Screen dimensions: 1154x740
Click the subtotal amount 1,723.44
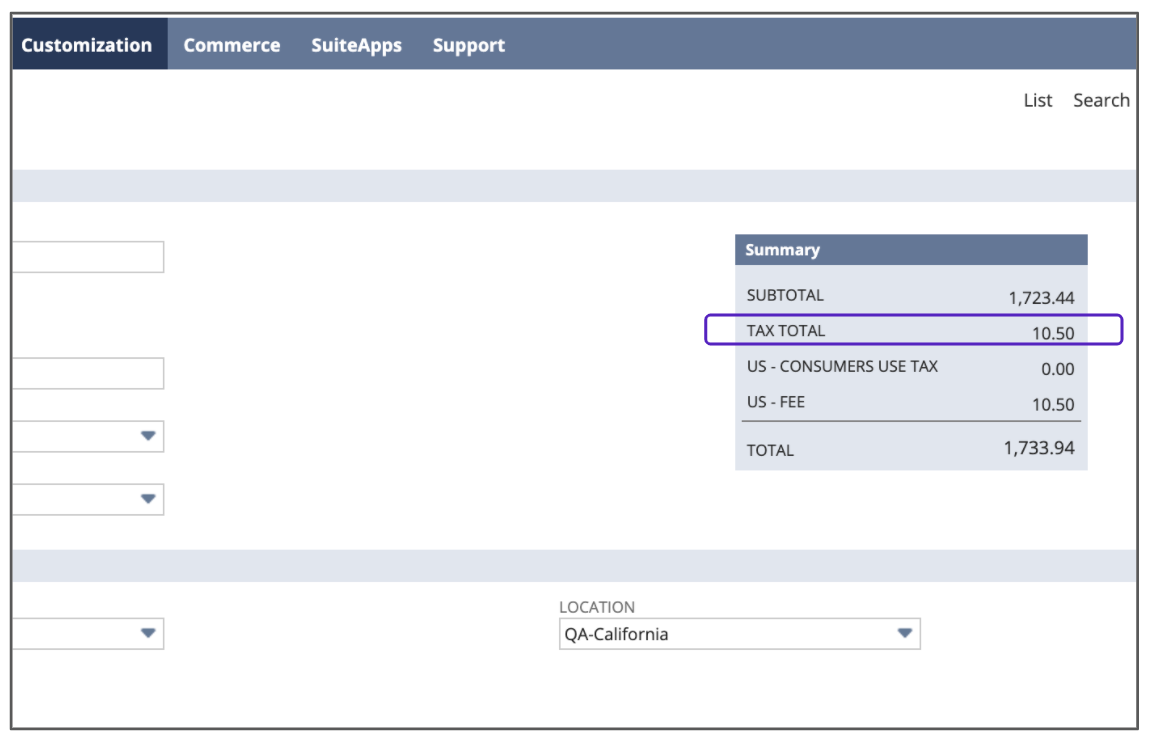[x=1041, y=297]
